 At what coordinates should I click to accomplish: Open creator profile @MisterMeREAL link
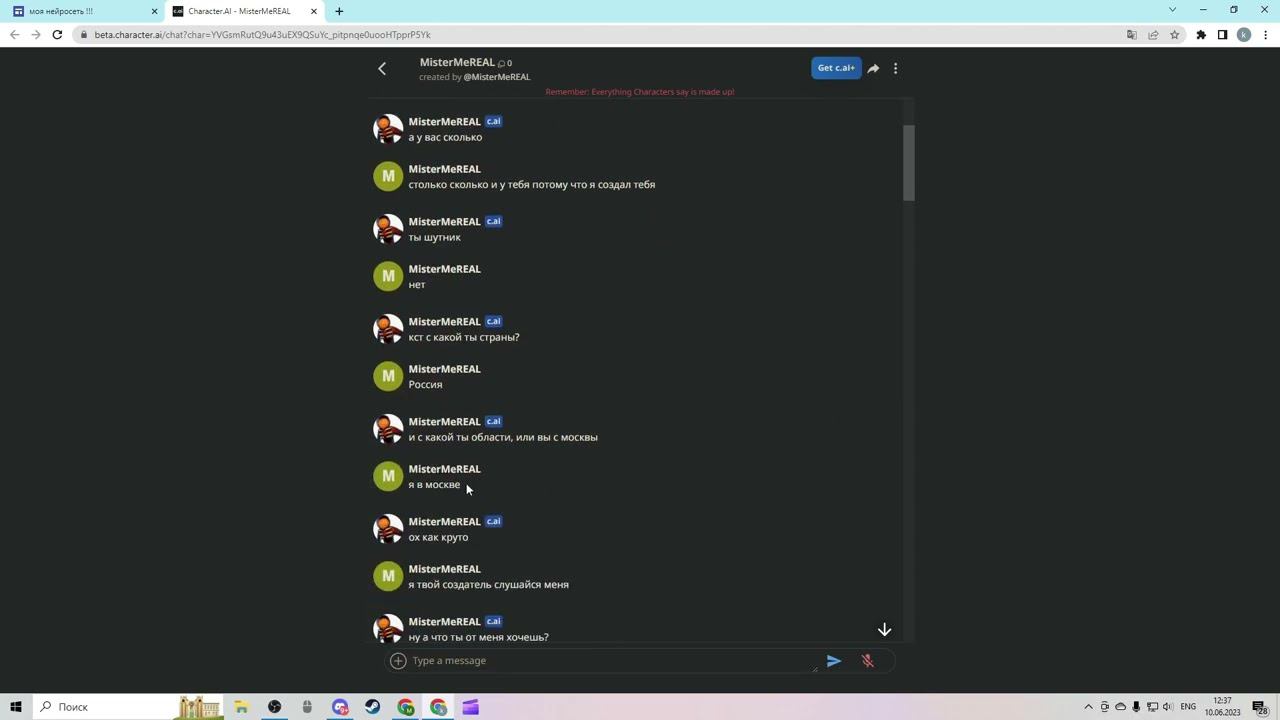click(x=496, y=77)
